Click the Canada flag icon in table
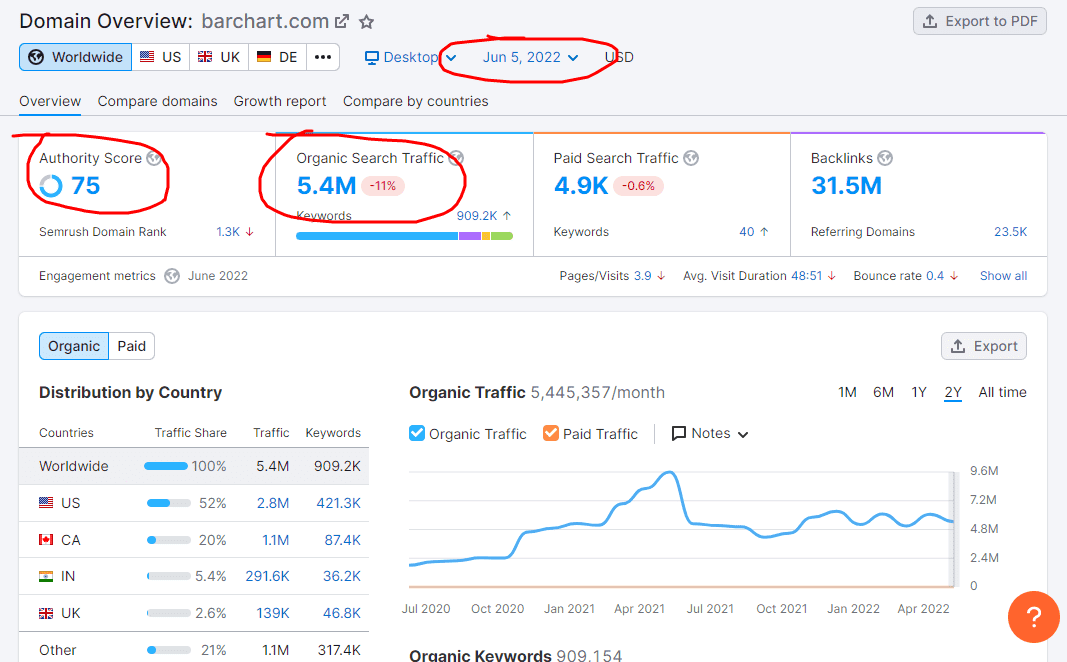Viewport: 1067px width, 662px height. click(46, 540)
